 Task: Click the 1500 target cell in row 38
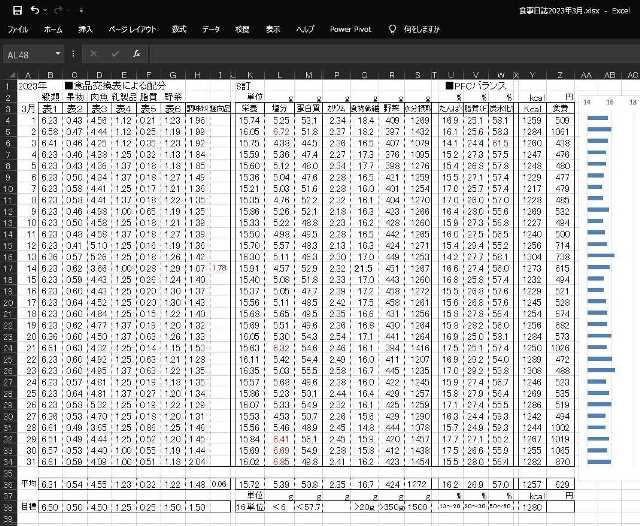tap(418, 507)
